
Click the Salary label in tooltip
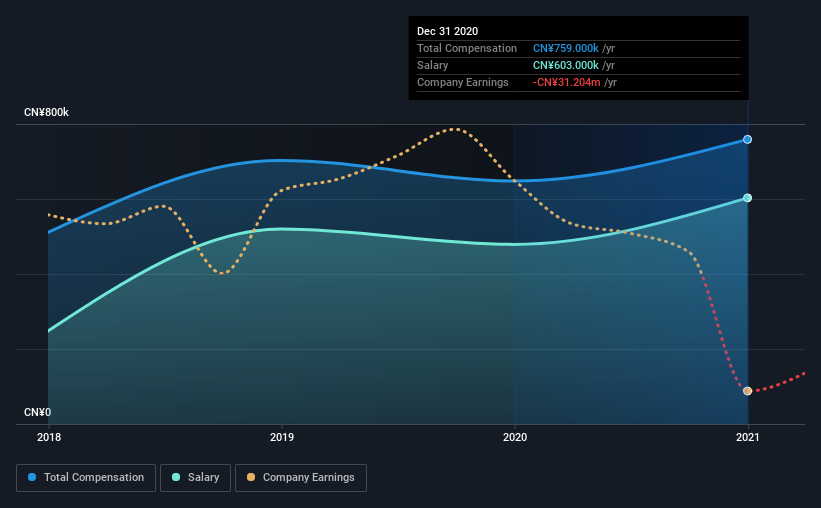pos(432,65)
